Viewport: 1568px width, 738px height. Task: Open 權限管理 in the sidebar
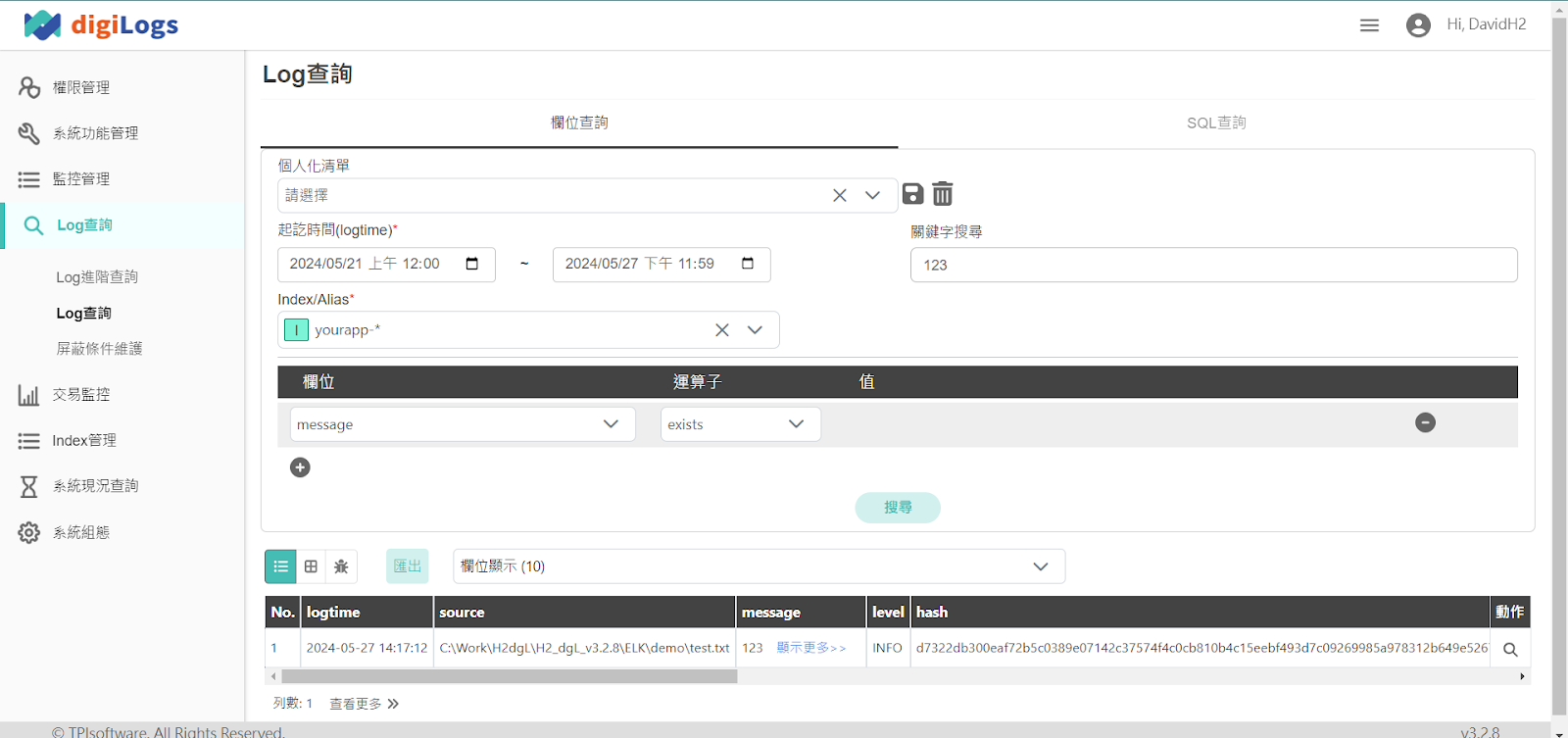pos(81,87)
